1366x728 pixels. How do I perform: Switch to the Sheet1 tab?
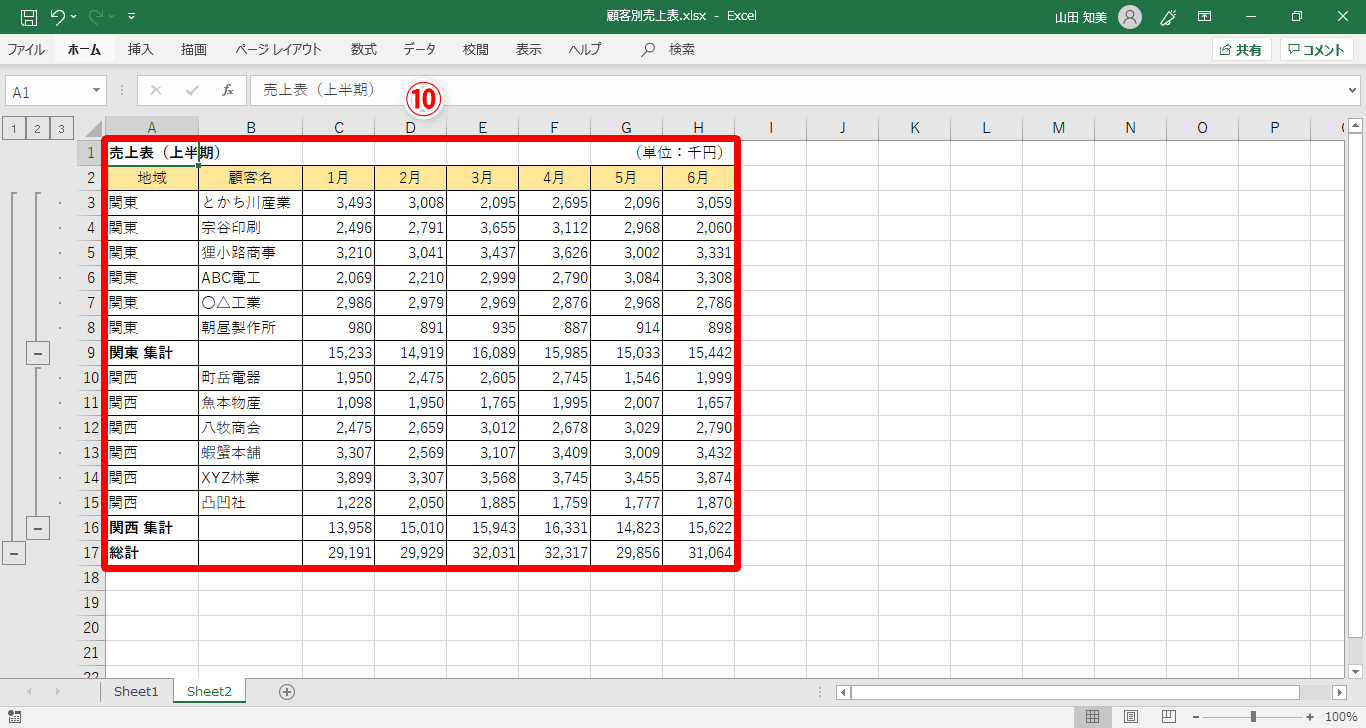[x=136, y=691]
